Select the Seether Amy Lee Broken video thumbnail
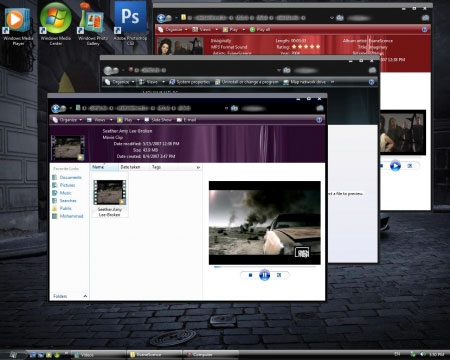The width and height of the screenshot is (450, 360). pos(110,198)
